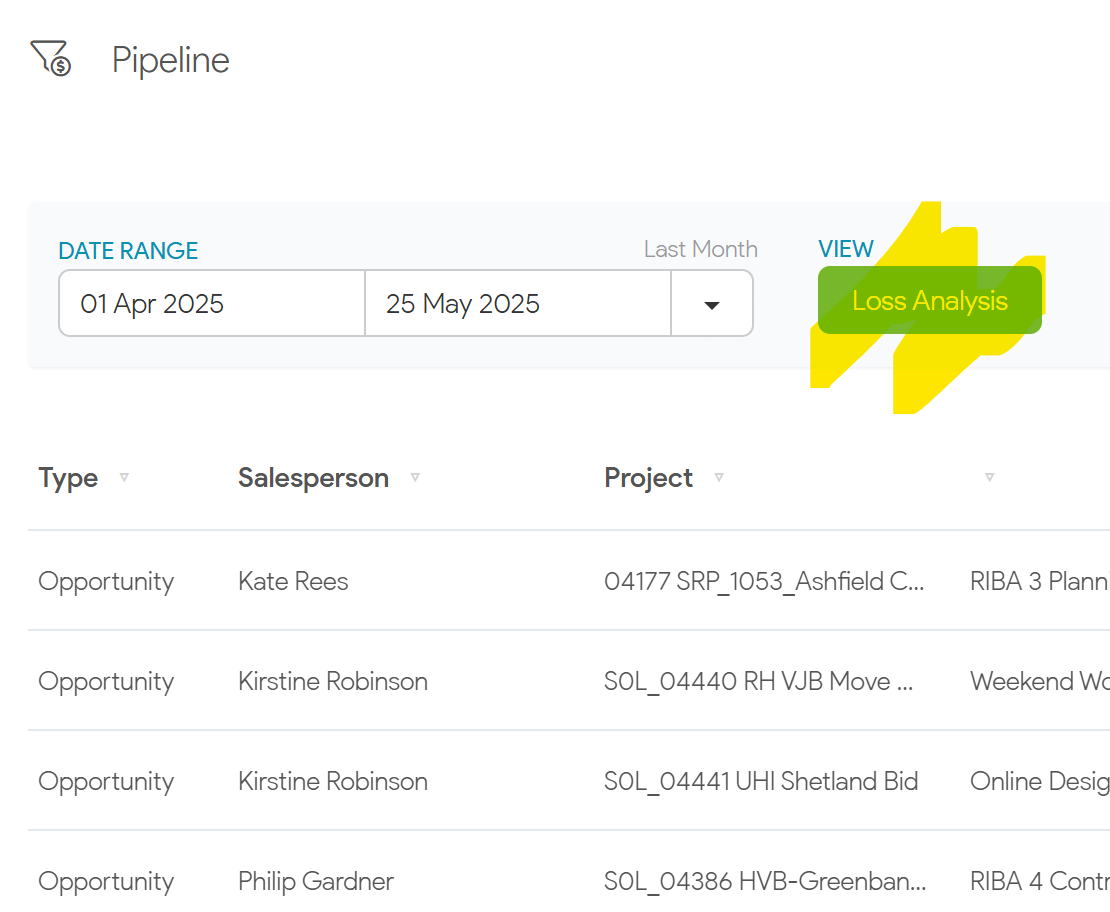Click Opportunity type in Kate Rees row
The image size is (1110, 912).
(106, 582)
